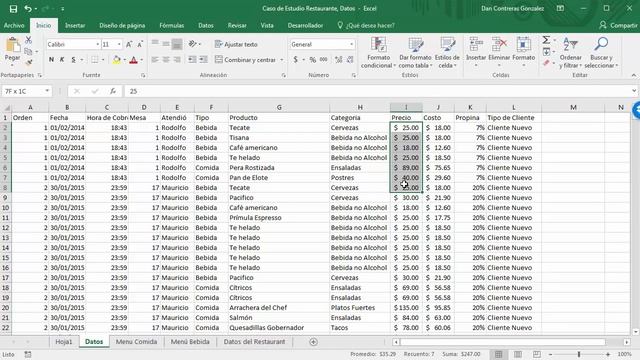The width and height of the screenshot is (640, 360).
Task: Select the column M header
Action: (x=573, y=107)
